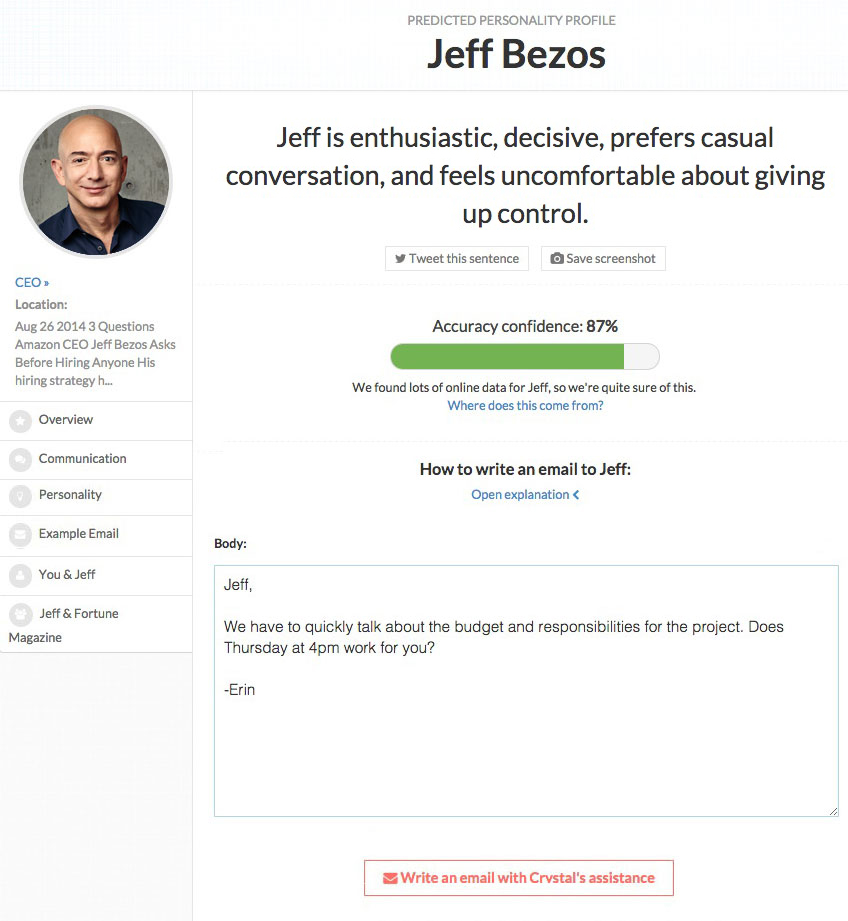Click the envelope icon on Crystal's assistance button
Viewport: 848px width, 921px height.
point(389,877)
